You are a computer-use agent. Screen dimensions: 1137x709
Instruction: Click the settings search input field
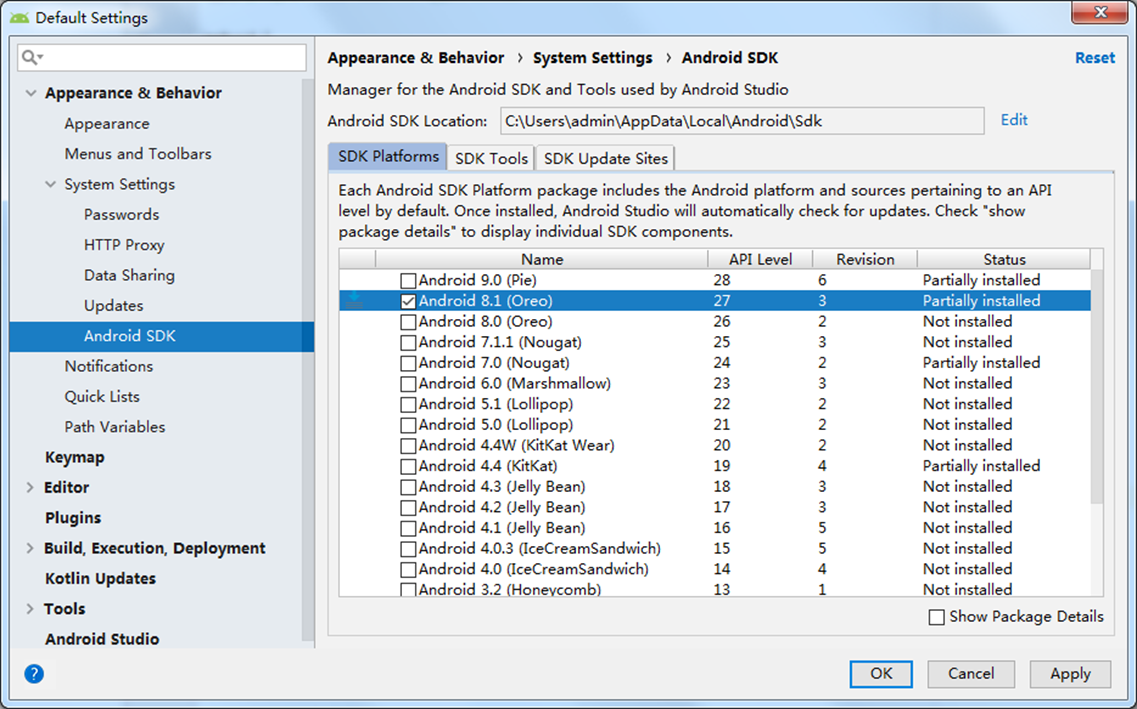click(170, 58)
